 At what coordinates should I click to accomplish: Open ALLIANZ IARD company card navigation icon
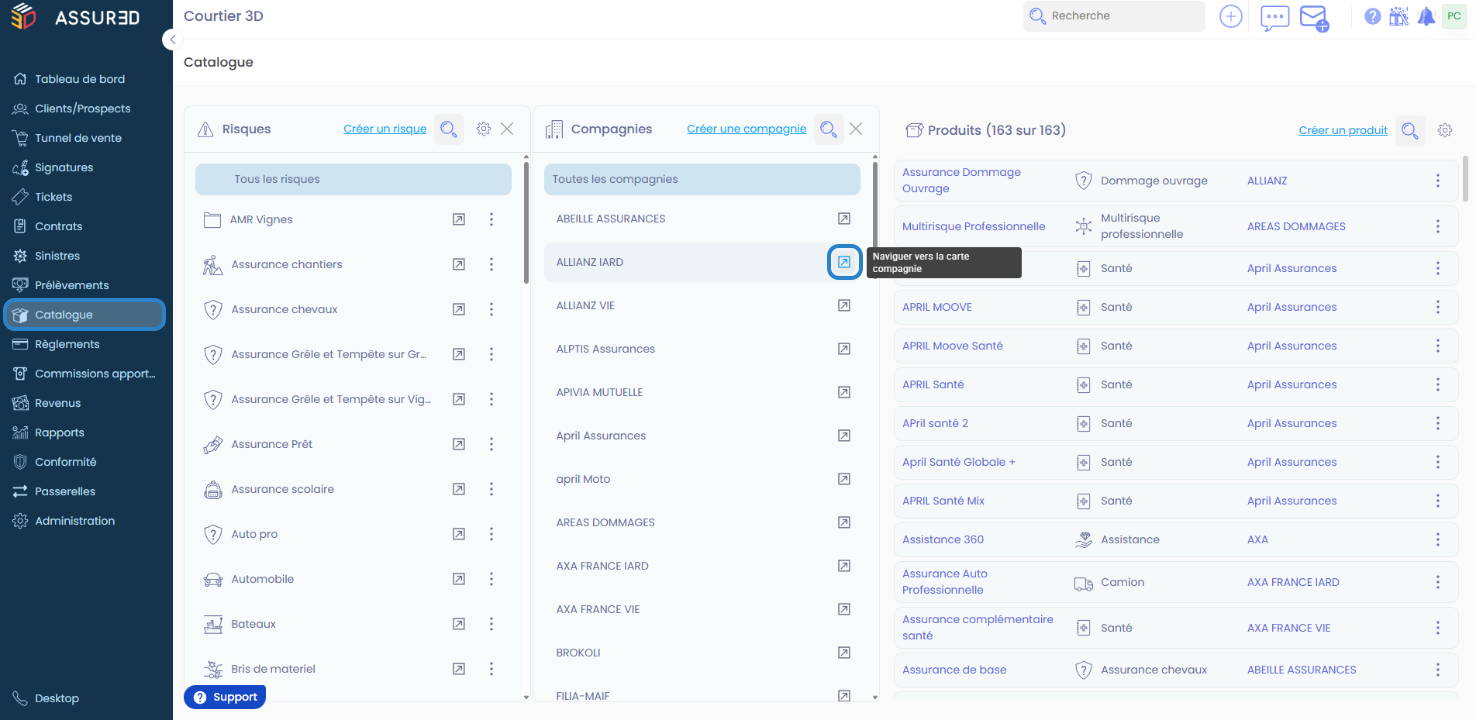[x=844, y=262]
